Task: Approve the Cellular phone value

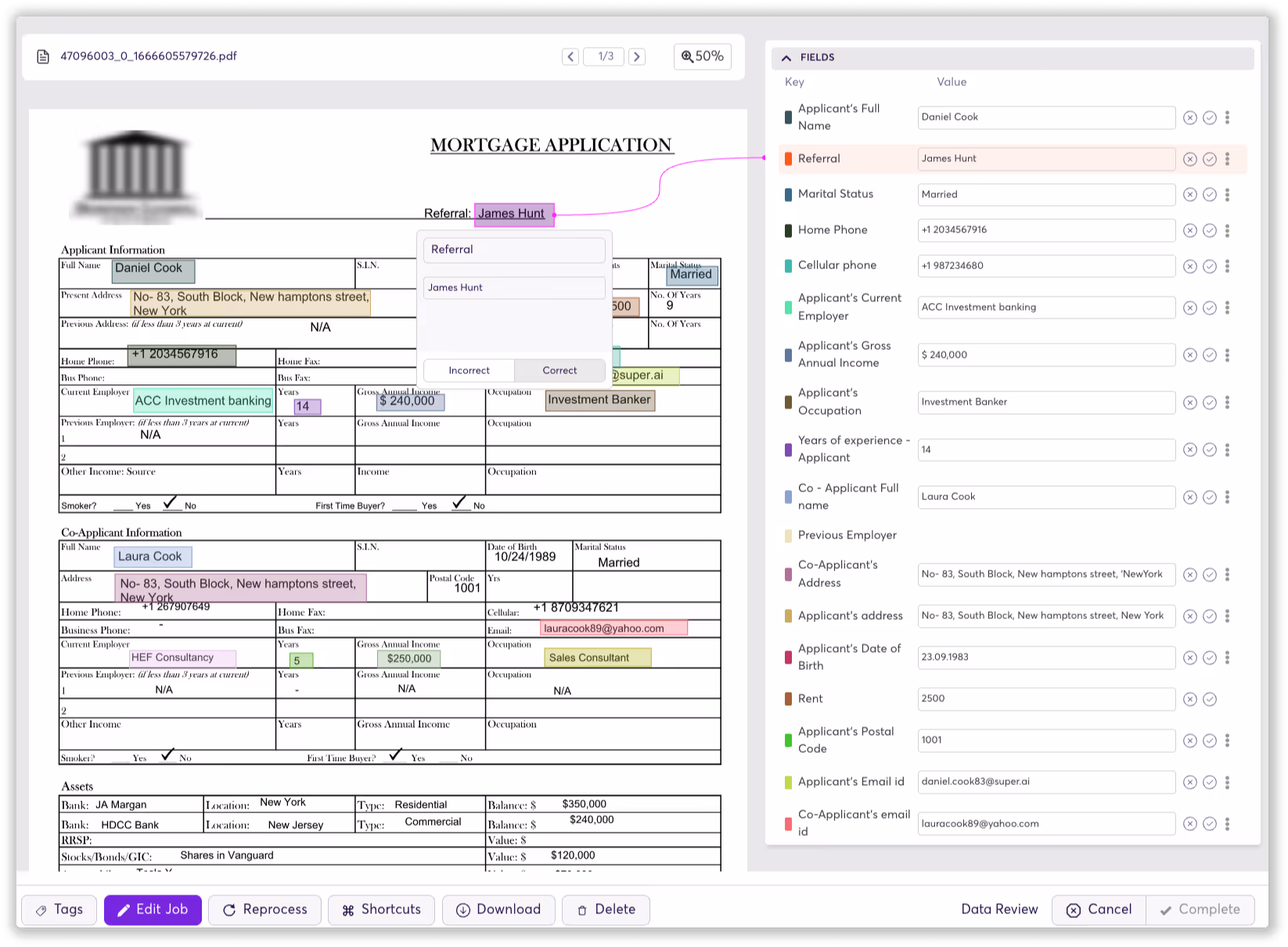Action: 1210,266
